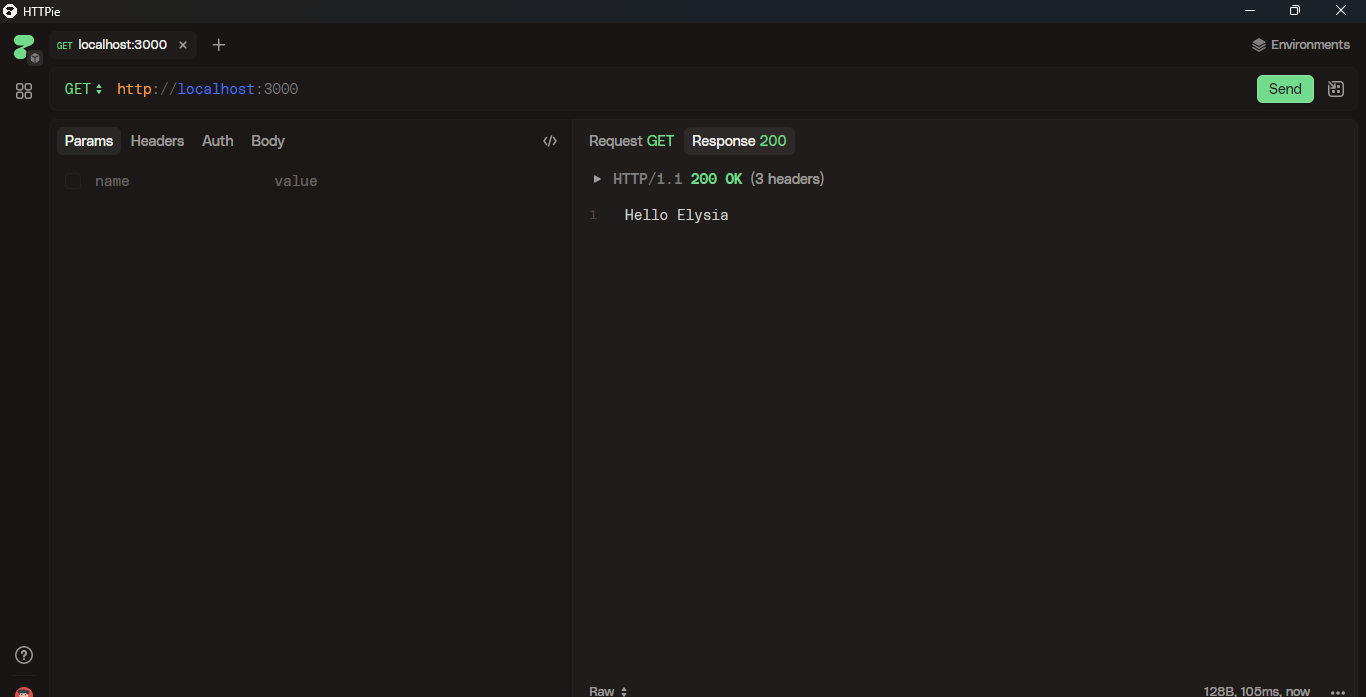This screenshot has width=1366, height=697.
Task: Click the HTTPie logo icon in sidebar
Action: tap(24, 47)
